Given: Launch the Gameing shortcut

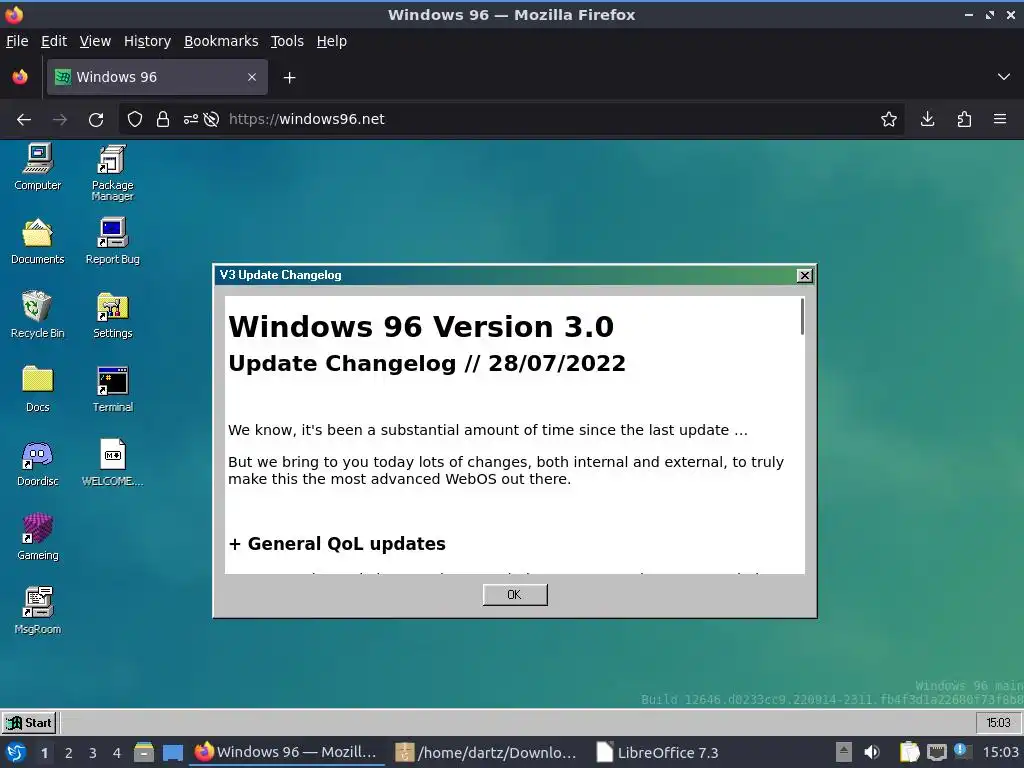Looking at the screenshot, I should (37, 536).
